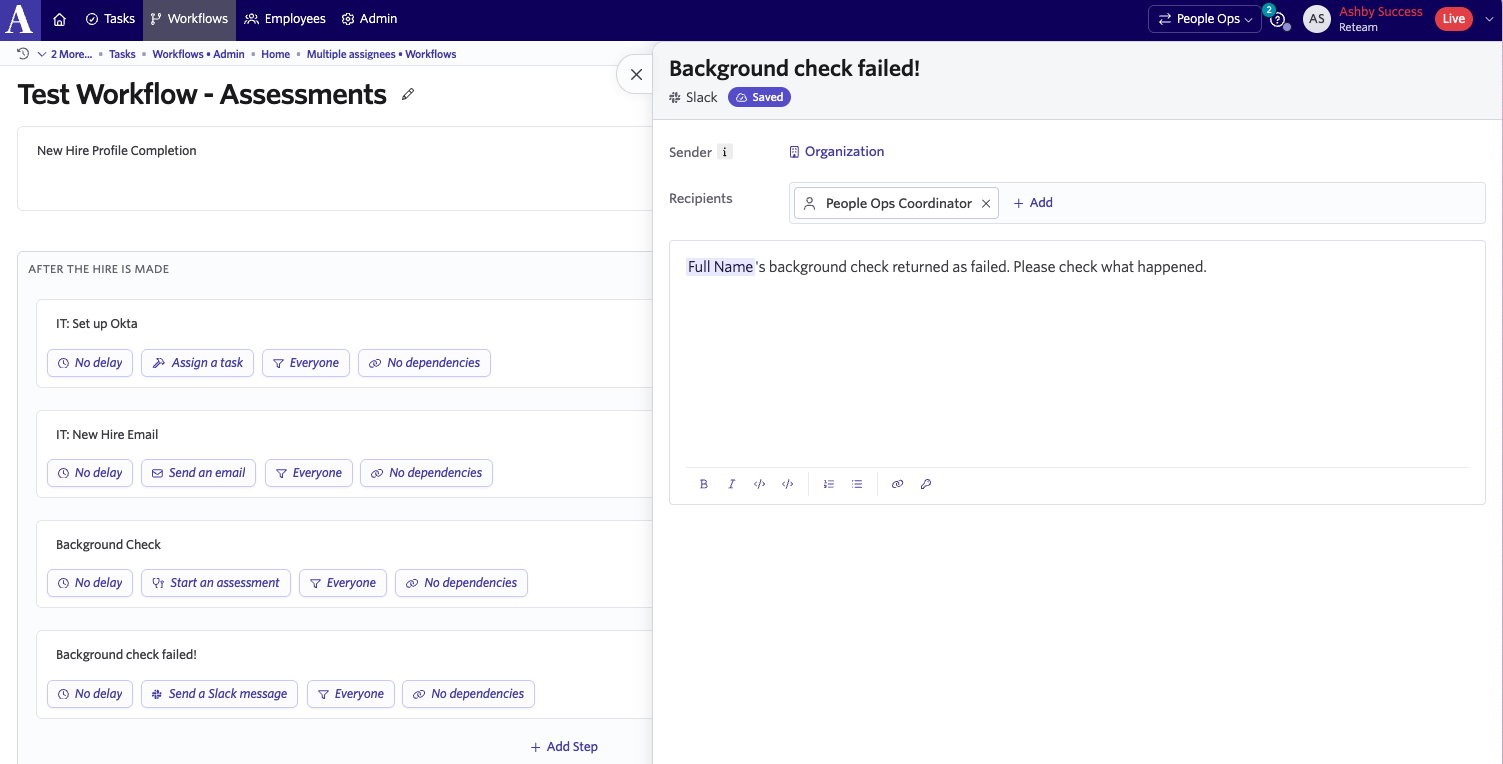The width and height of the screenshot is (1503, 764).
Task: Open dependencies for Background Check step
Action: point(461,583)
